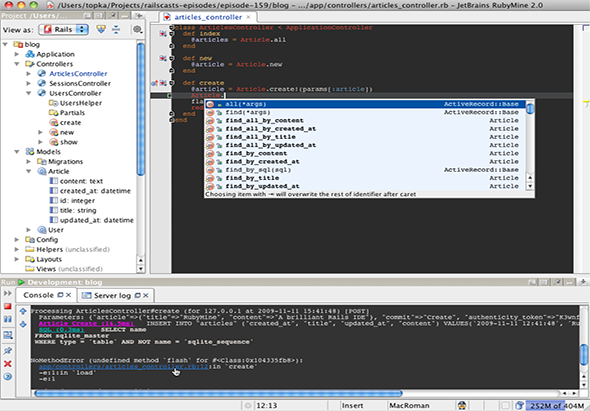Click the up arrow in console gutter

point(23,311)
